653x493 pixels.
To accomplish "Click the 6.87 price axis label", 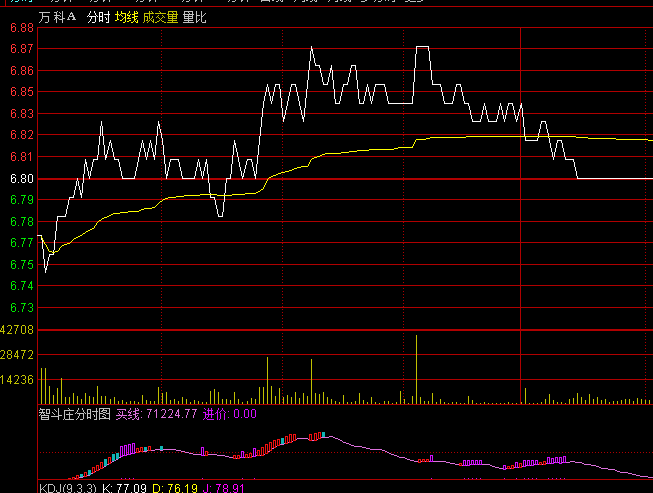I will coord(19,49).
